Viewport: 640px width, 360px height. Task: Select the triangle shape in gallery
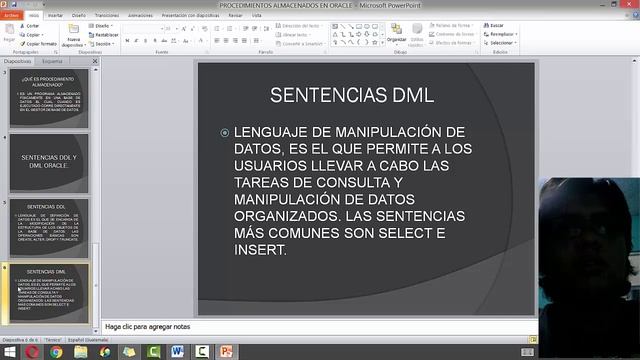[x=335, y=35]
